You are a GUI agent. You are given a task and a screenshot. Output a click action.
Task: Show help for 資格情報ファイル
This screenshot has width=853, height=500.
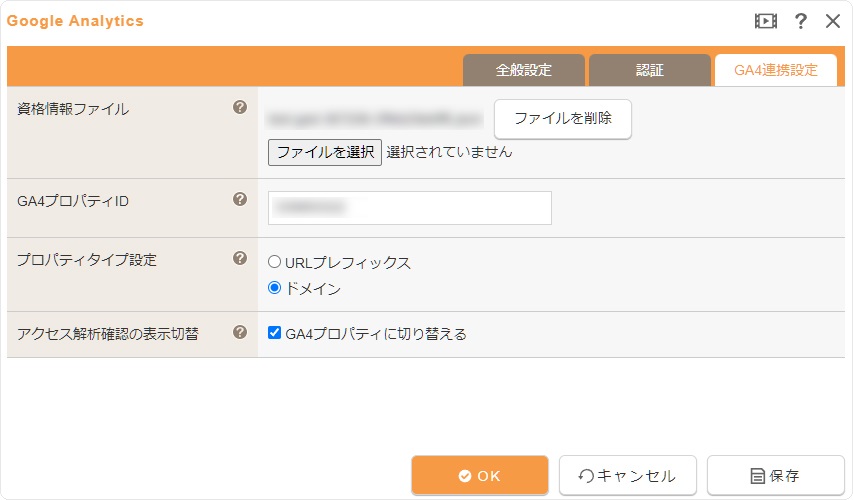point(240,107)
